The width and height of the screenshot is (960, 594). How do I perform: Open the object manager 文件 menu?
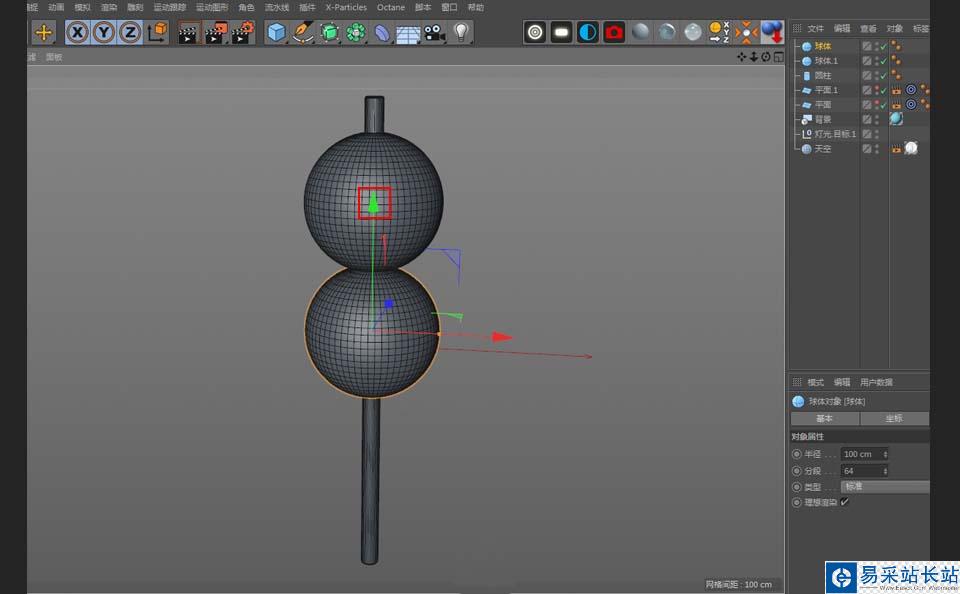point(816,29)
